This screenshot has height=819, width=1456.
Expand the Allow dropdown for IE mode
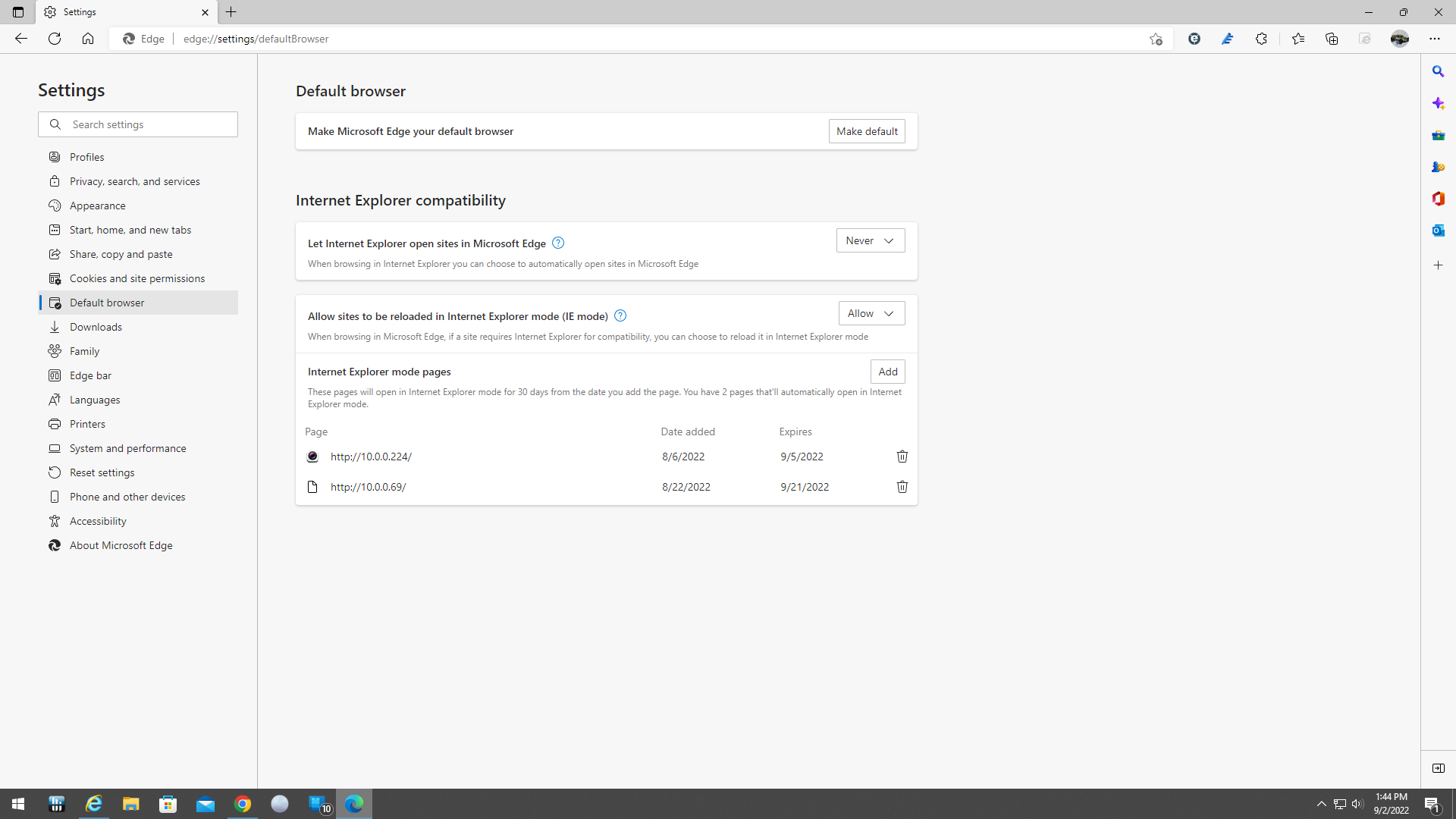point(871,313)
